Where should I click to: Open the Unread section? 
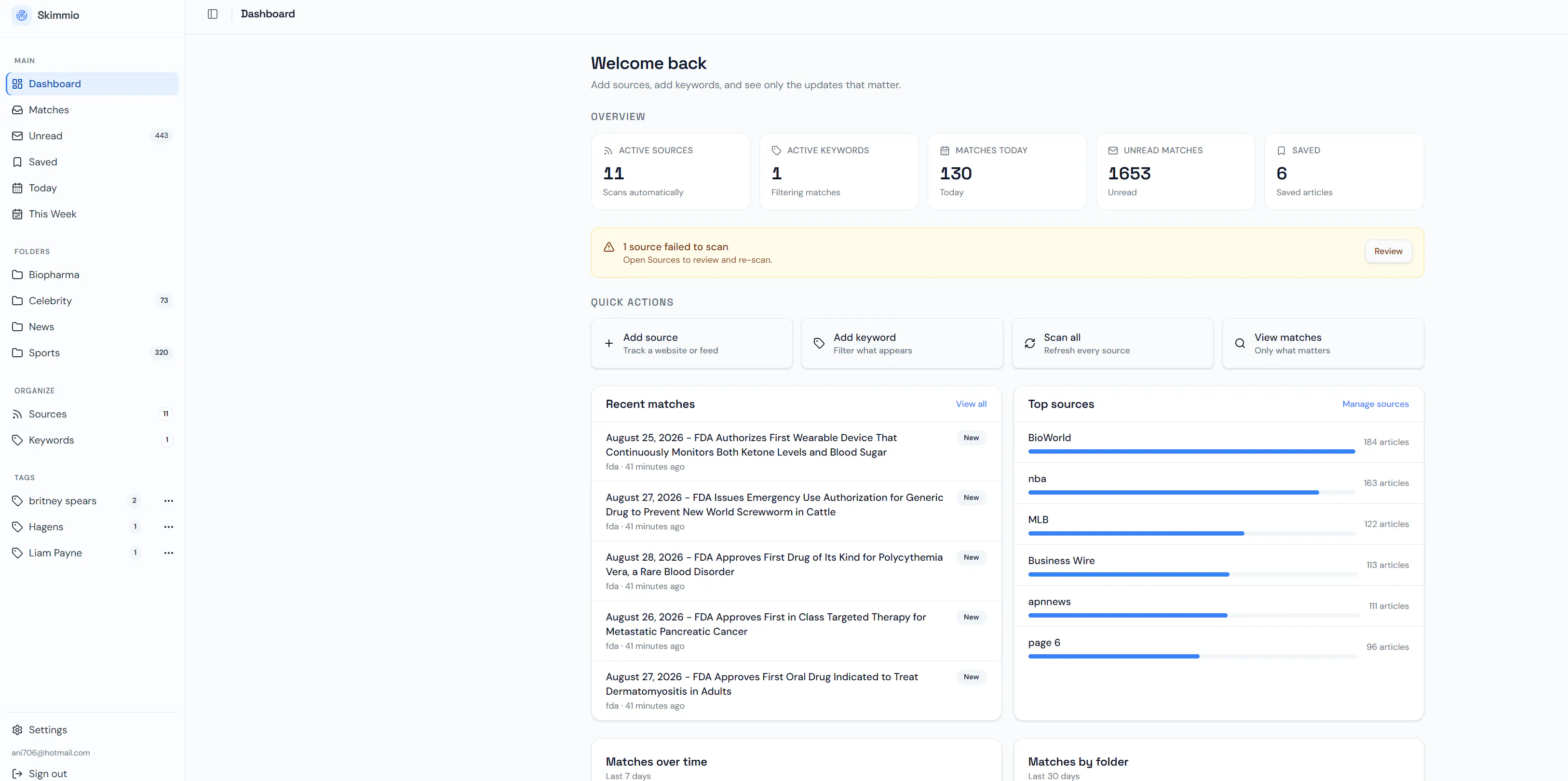click(x=93, y=136)
